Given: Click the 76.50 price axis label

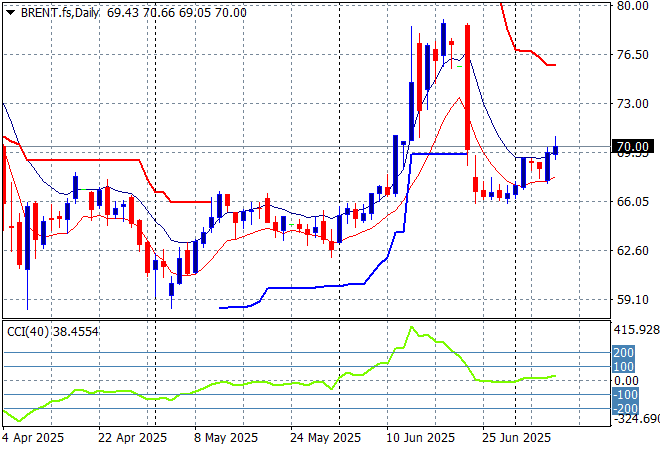Looking at the screenshot, I should coord(633,55).
